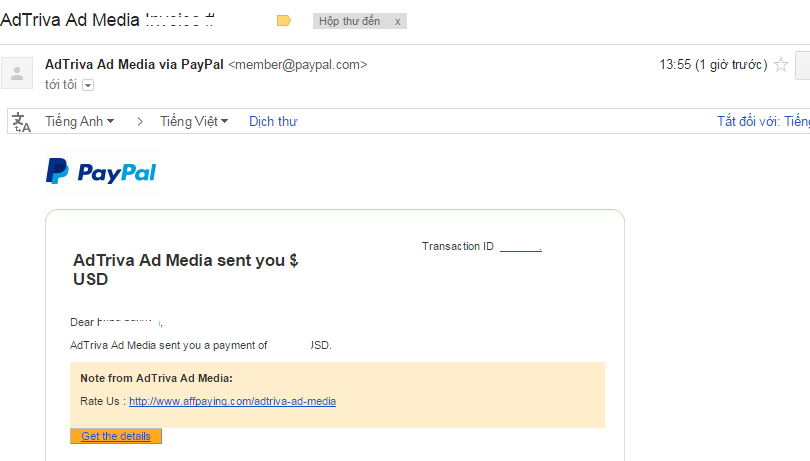Click 'Dịch thư' to translate the message
Image resolution: width=810 pixels, height=461 pixels.
click(273, 121)
